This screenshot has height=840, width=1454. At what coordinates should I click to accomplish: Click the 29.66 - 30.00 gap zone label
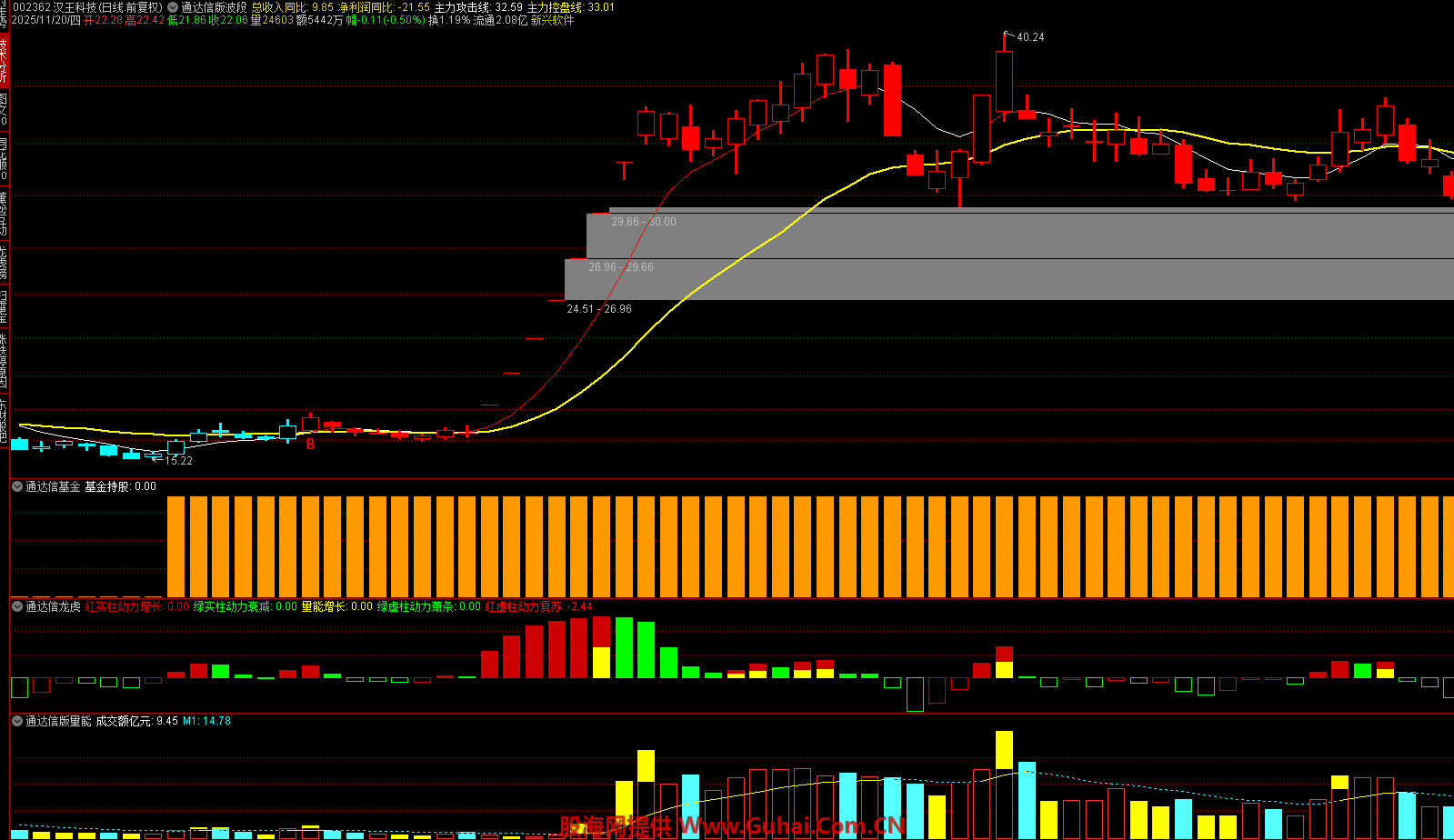tap(643, 222)
